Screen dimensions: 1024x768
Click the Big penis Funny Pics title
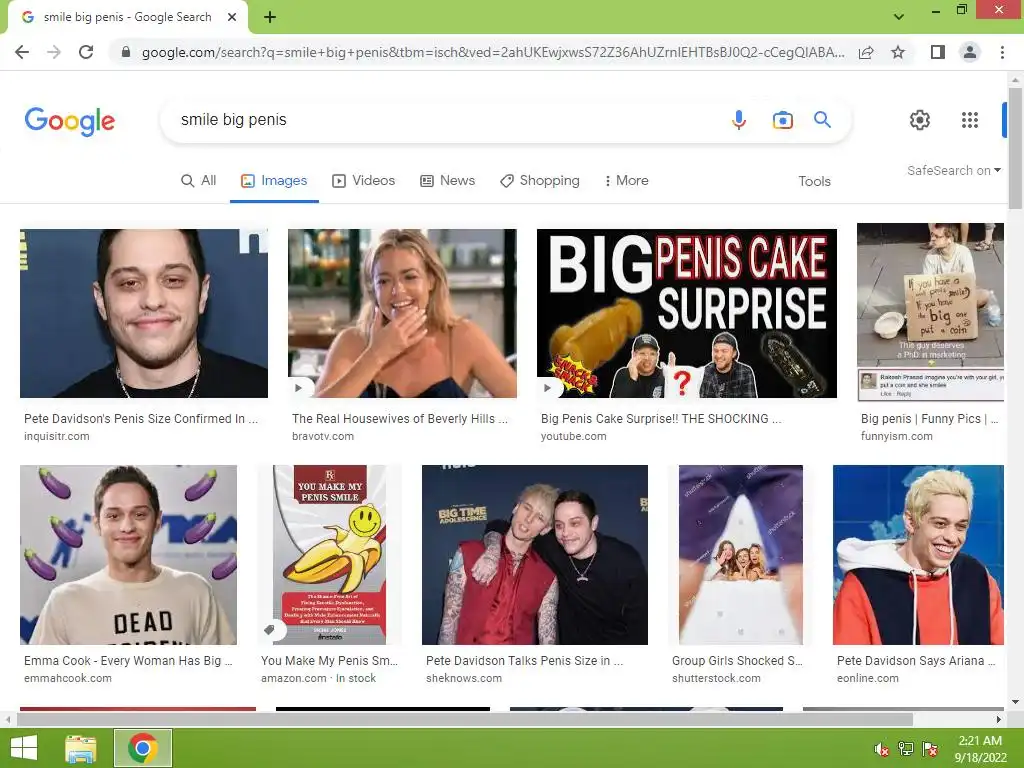click(929, 419)
